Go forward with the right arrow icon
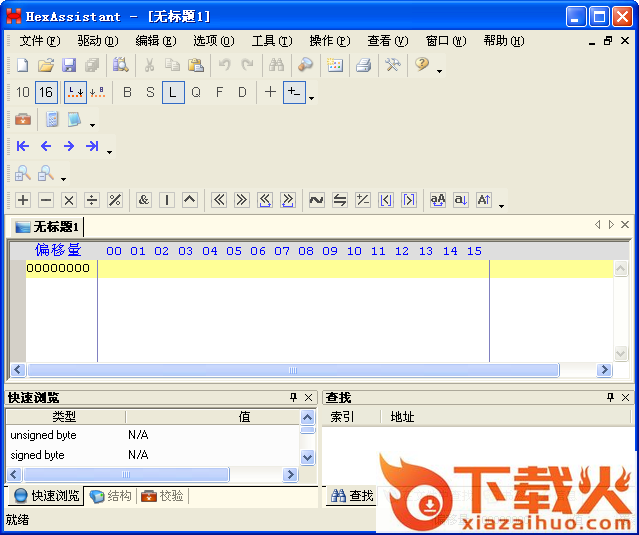The image size is (639, 535). pyautogui.click(x=69, y=146)
